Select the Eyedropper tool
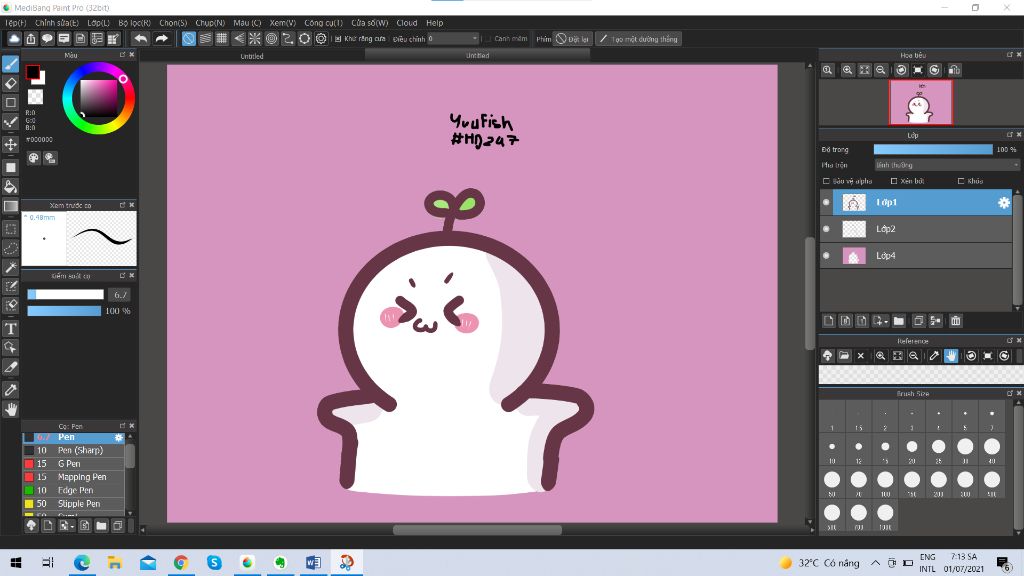The width and height of the screenshot is (1024, 576). coord(10,390)
